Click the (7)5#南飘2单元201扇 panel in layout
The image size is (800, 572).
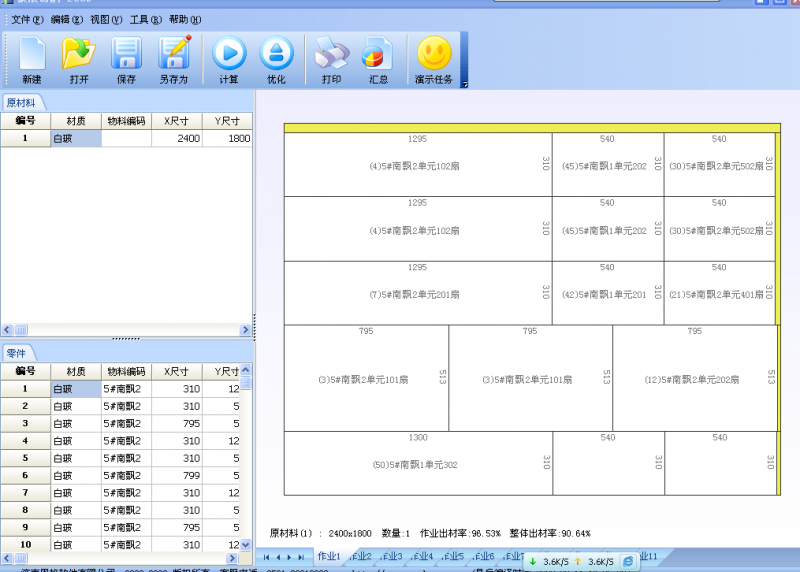[418, 293]
